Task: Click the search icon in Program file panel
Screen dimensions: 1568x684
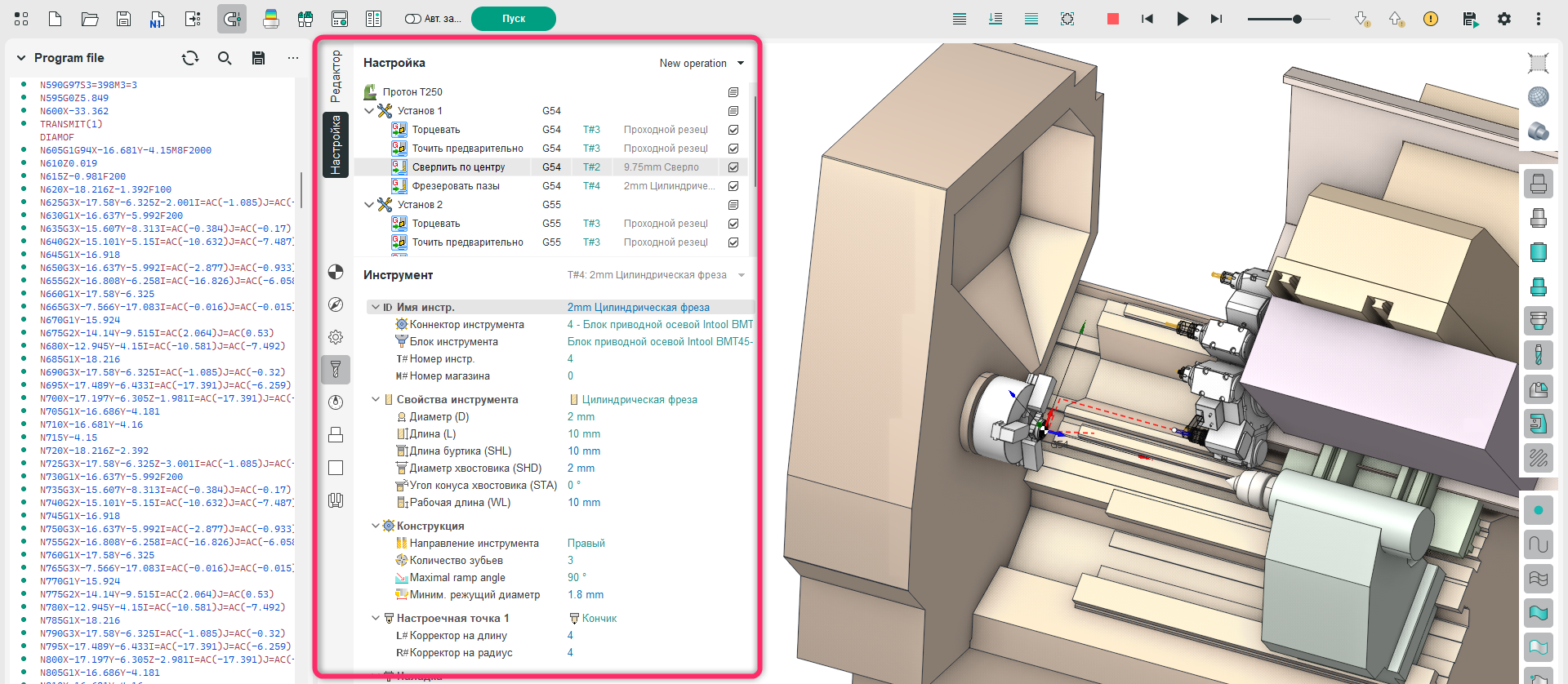Action: pos(225,58)
